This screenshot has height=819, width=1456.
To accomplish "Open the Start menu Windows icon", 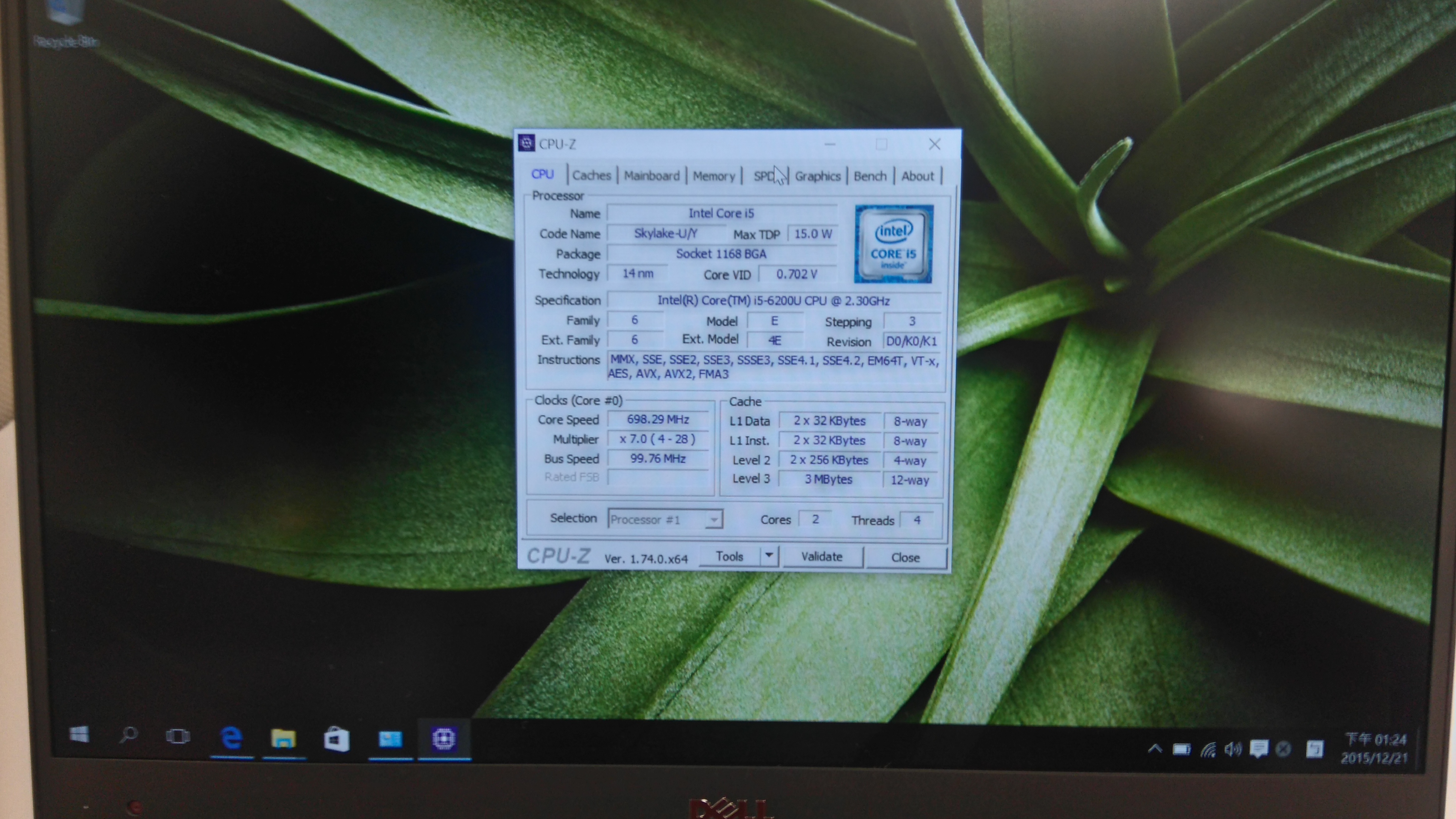I will 79,735.
